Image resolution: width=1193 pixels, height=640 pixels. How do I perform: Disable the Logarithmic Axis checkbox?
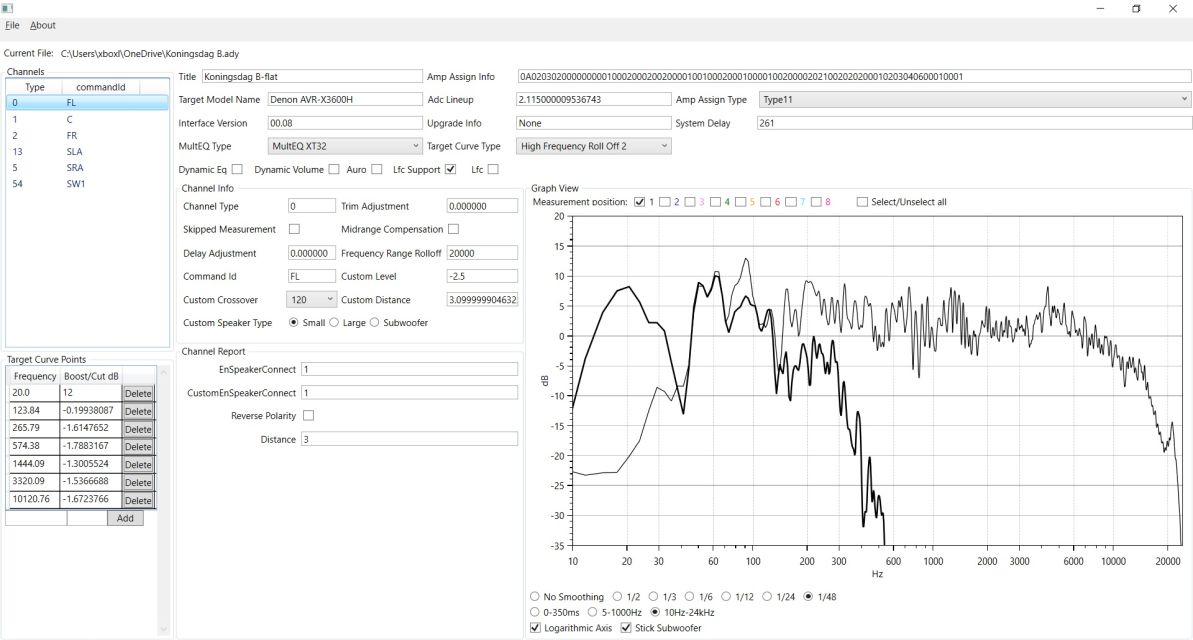tap(535, 628)
